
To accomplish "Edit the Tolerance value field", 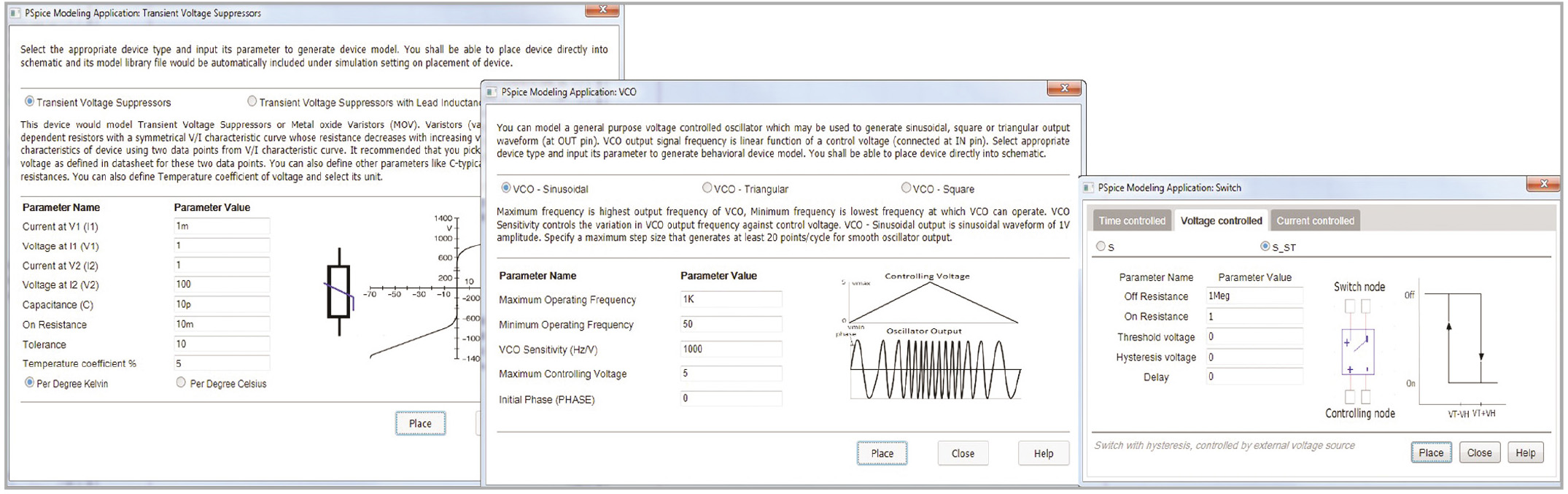I will click(x=222, y=344).
